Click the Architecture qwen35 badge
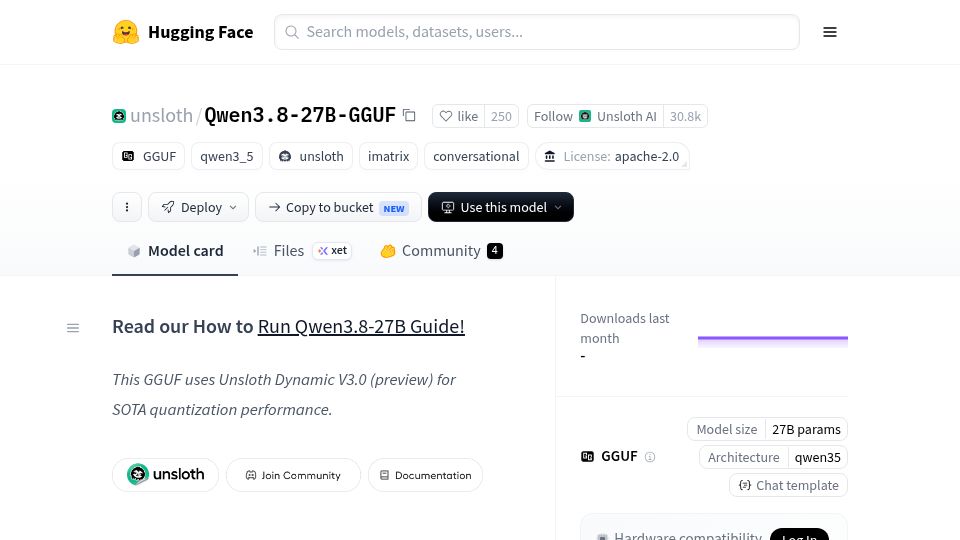This screenshot has height=540, width=960. [774, 457]
